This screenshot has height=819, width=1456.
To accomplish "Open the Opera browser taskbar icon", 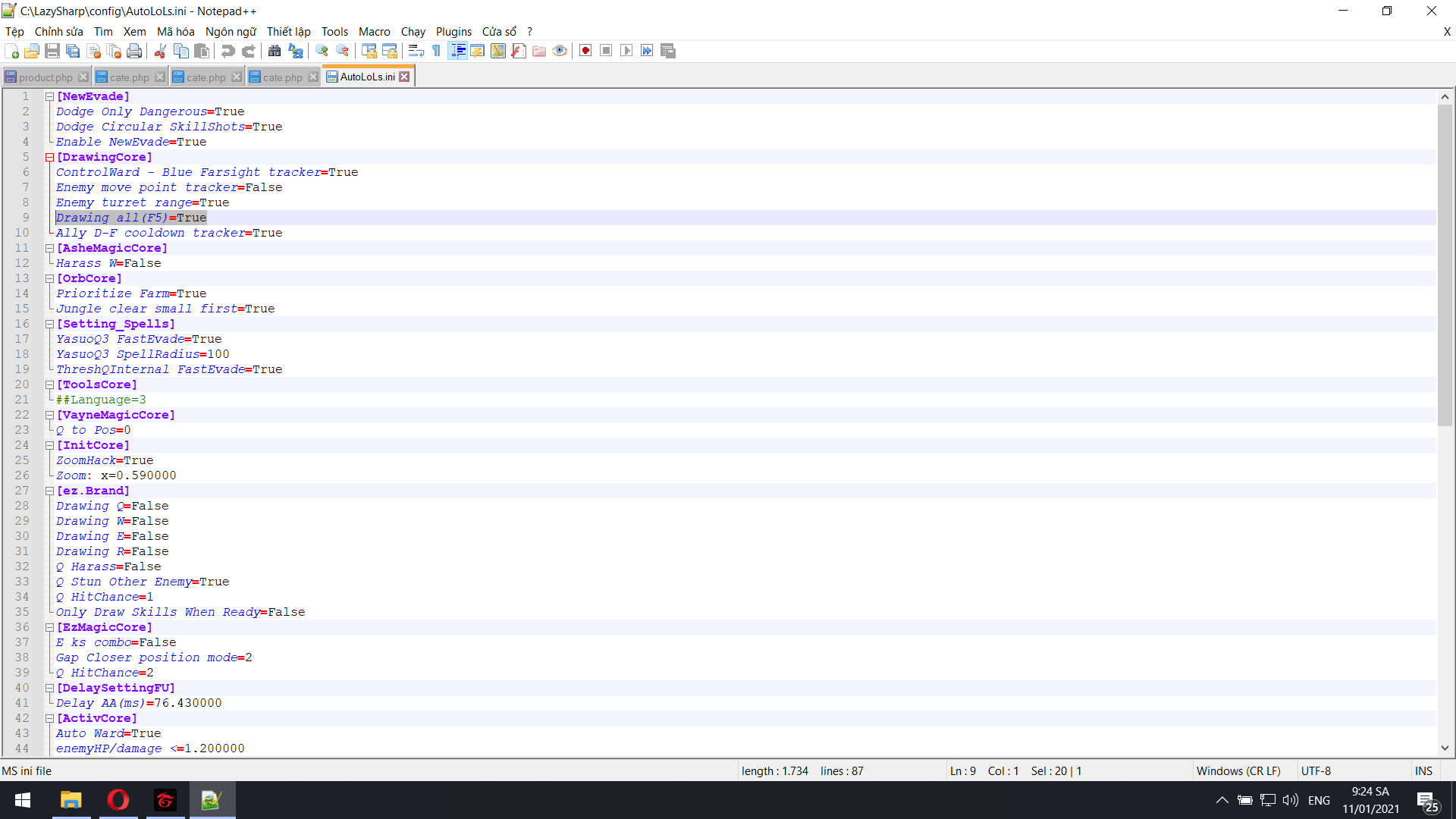I will click(x=118, y=800).
